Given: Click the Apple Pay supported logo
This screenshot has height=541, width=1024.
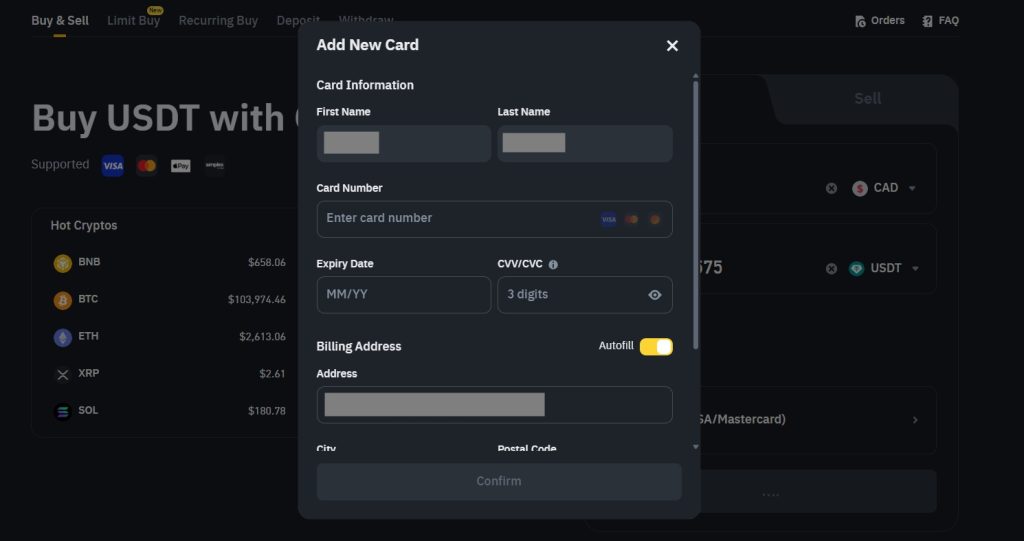Looking at the screenshot, I should click(181, 166).
